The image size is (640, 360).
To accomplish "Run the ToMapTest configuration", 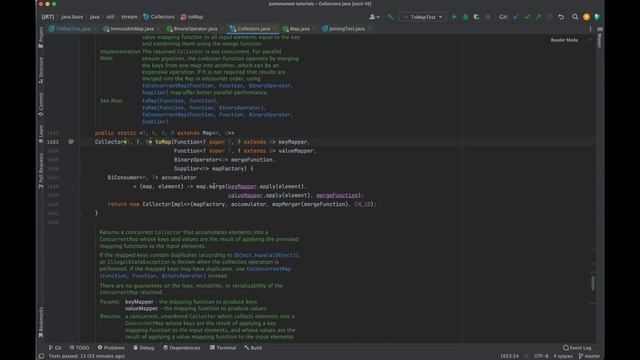I will (454, 17).
